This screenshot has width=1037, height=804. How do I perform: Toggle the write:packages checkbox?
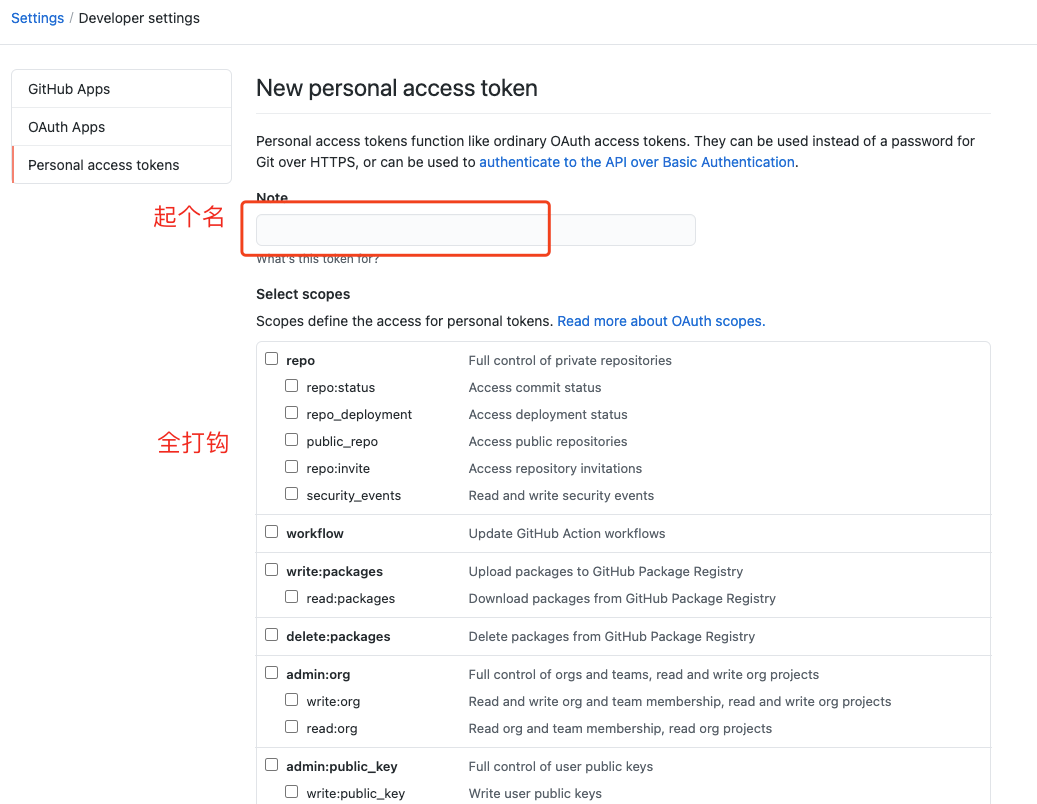point(272,570)
